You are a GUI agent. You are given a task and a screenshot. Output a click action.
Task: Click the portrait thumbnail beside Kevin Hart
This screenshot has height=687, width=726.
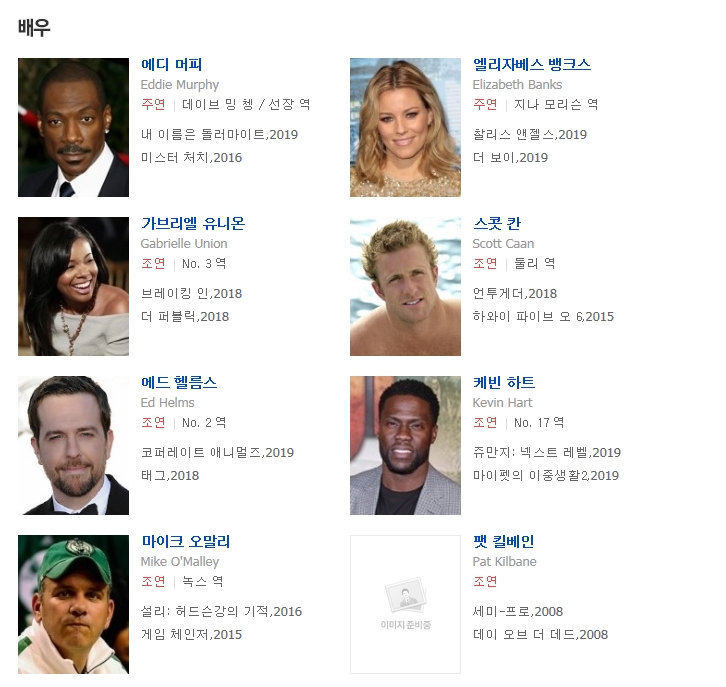(406, 445)
